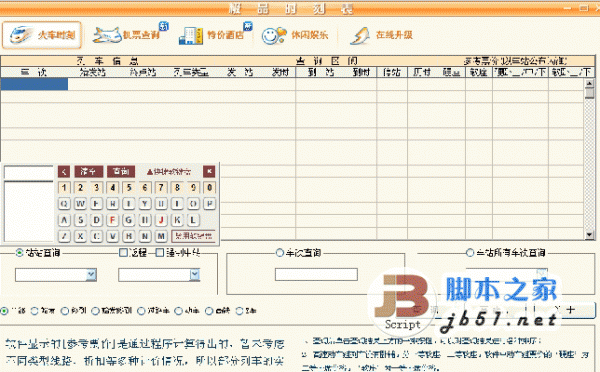
Task: Tap the Y key on soft keyboard
Action: (145, 204)
